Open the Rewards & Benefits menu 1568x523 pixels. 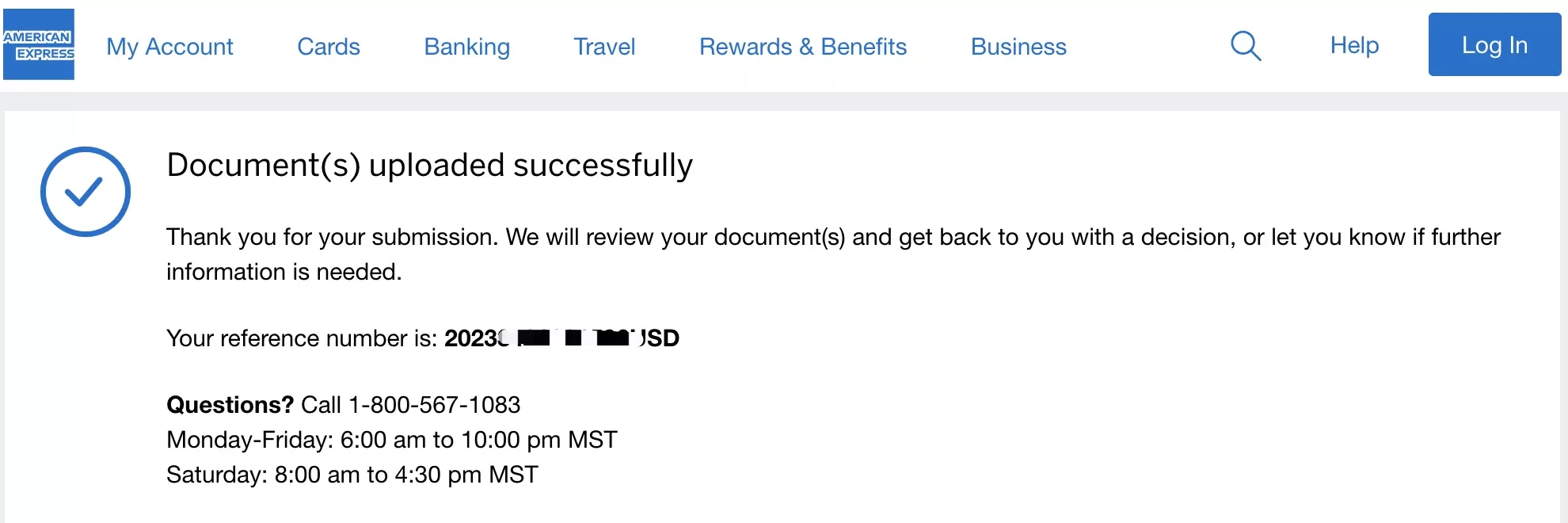tap(803, 47)
